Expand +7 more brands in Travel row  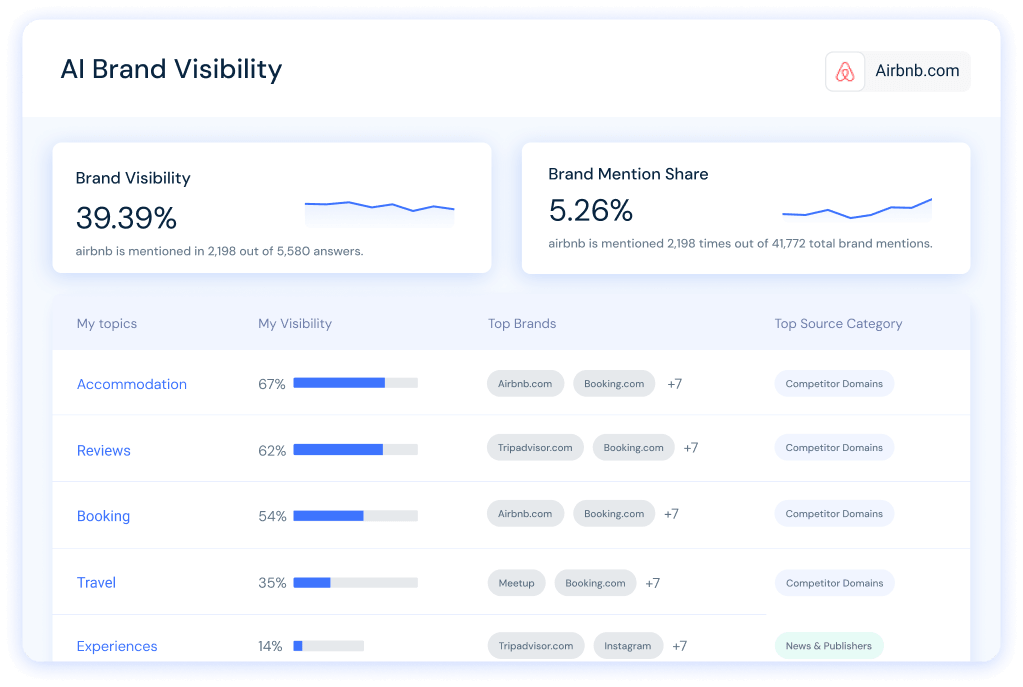(x=652, y=583)
